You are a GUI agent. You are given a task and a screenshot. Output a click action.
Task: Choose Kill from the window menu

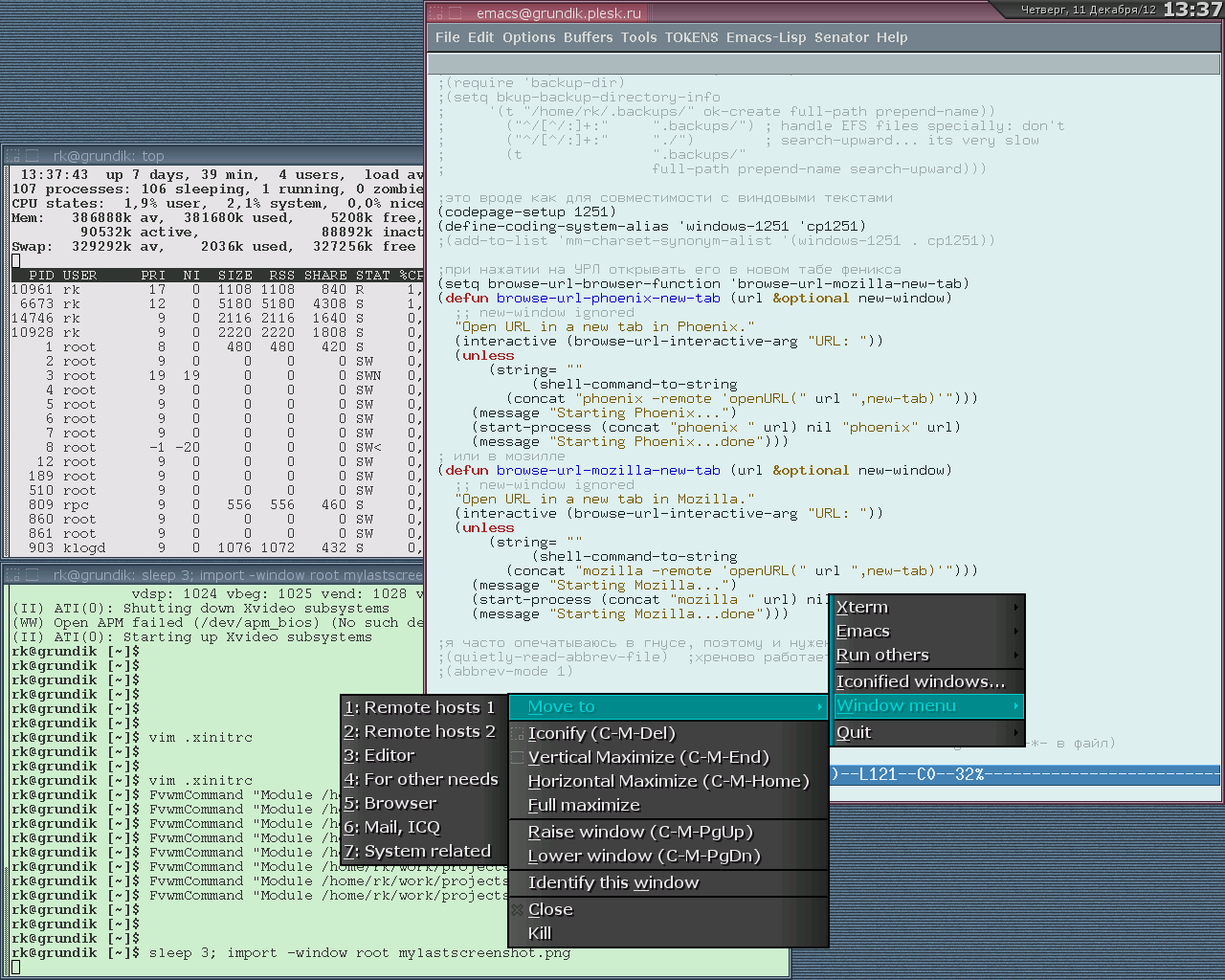pos(540,933)
